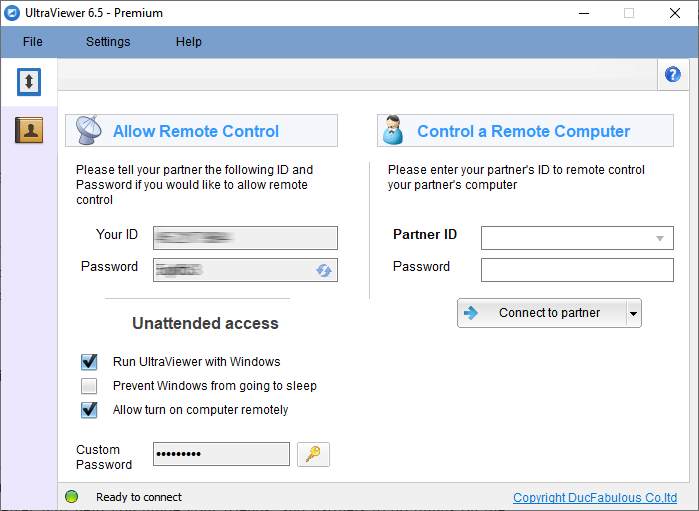Open the address book sidebar icon
The width and height of the screenshot is (699, 511).
click(29, 129)
